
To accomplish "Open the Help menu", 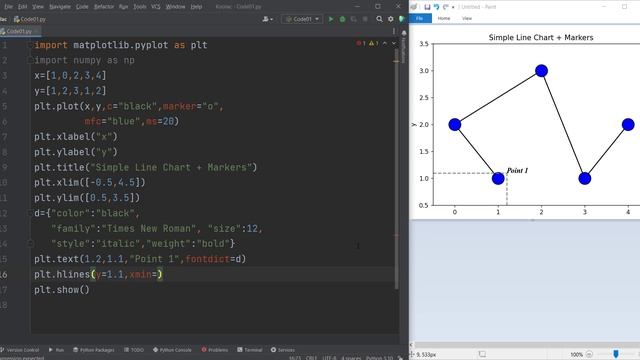I will [x=196, y=7].
